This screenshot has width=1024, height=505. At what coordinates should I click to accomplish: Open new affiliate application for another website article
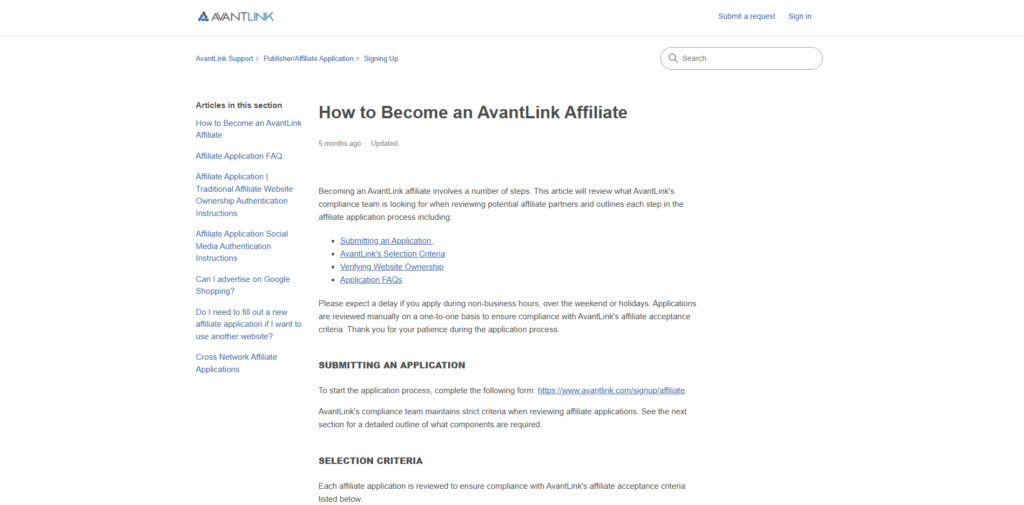click(248, 324)
